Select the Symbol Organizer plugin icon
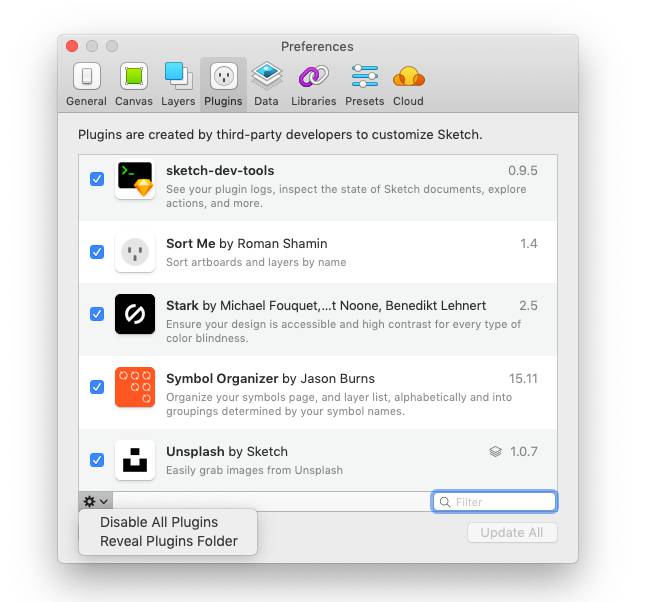Screen dimensions: 660x602 pyautogui.click(x=135, y=387)
